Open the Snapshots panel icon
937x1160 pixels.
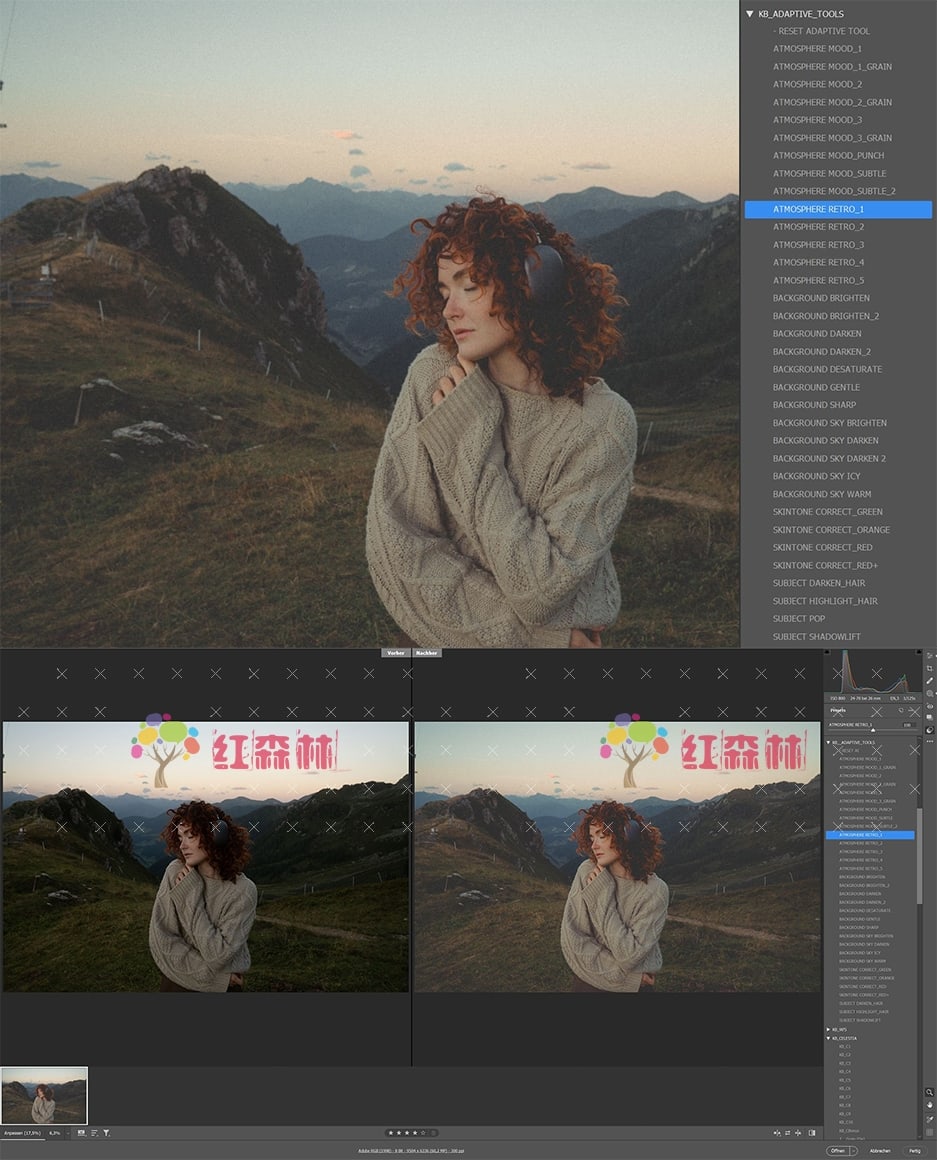(x=930, y=718)
